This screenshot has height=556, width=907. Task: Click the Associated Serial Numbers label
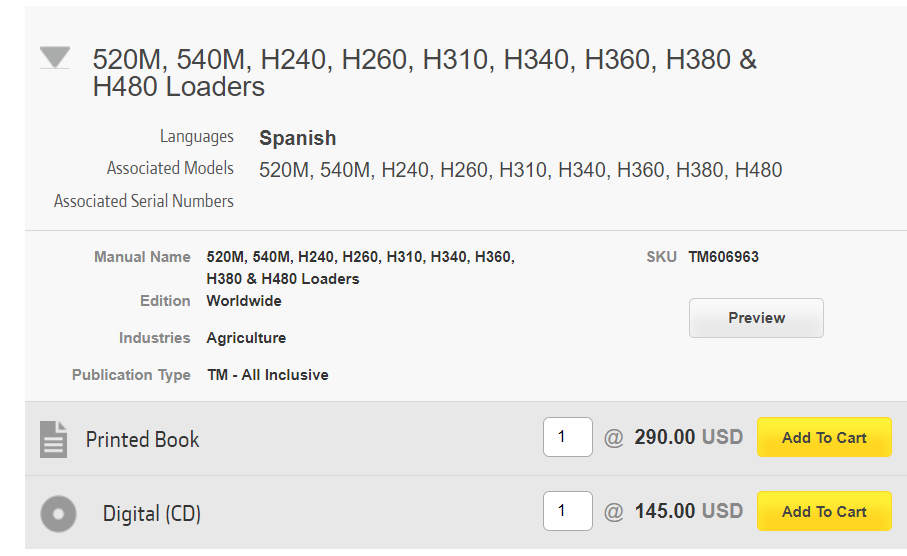click(143, 201)
